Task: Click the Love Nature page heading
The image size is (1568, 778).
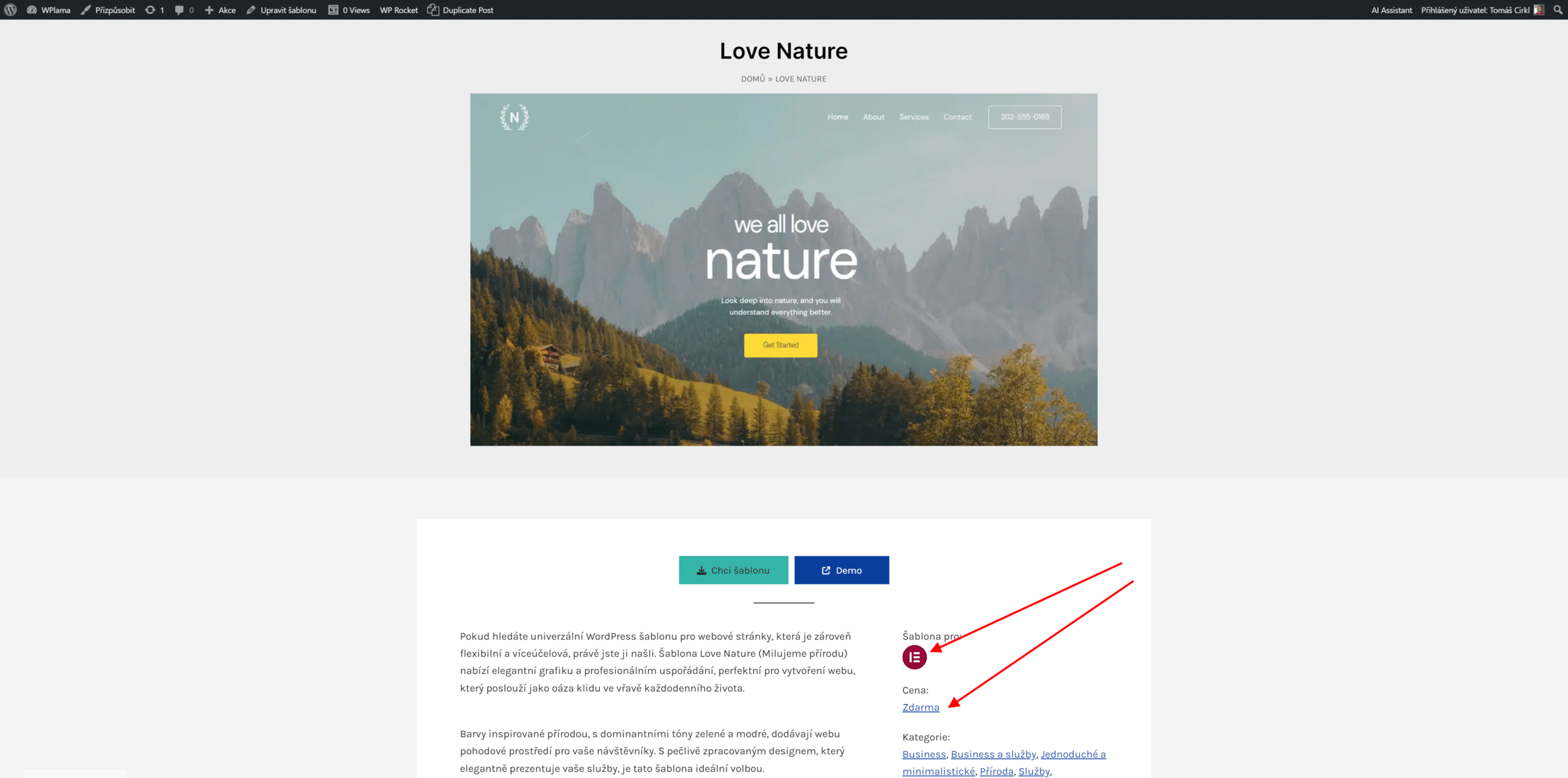Action: point(783,51)
